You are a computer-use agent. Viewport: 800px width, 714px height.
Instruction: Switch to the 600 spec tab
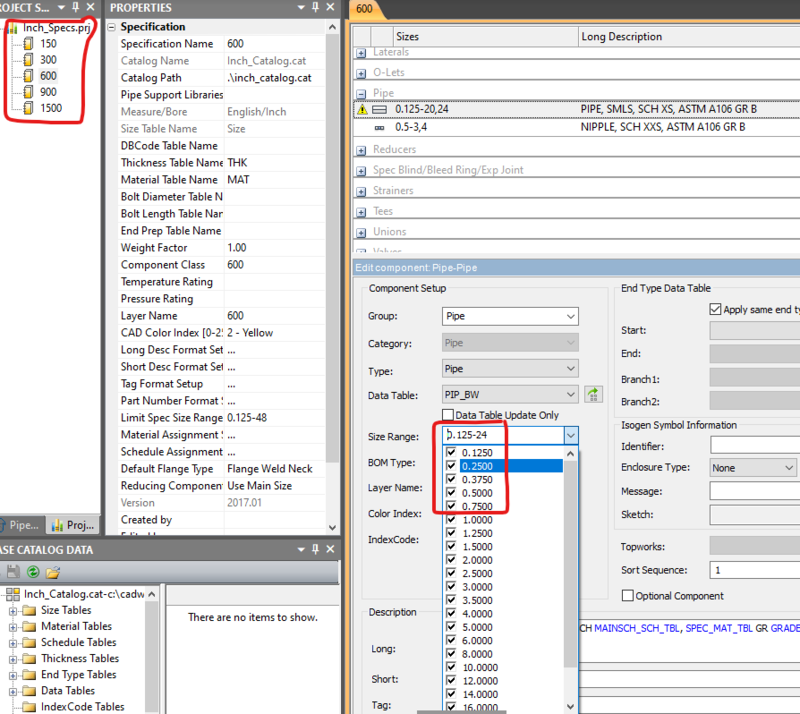pos(364,9)
